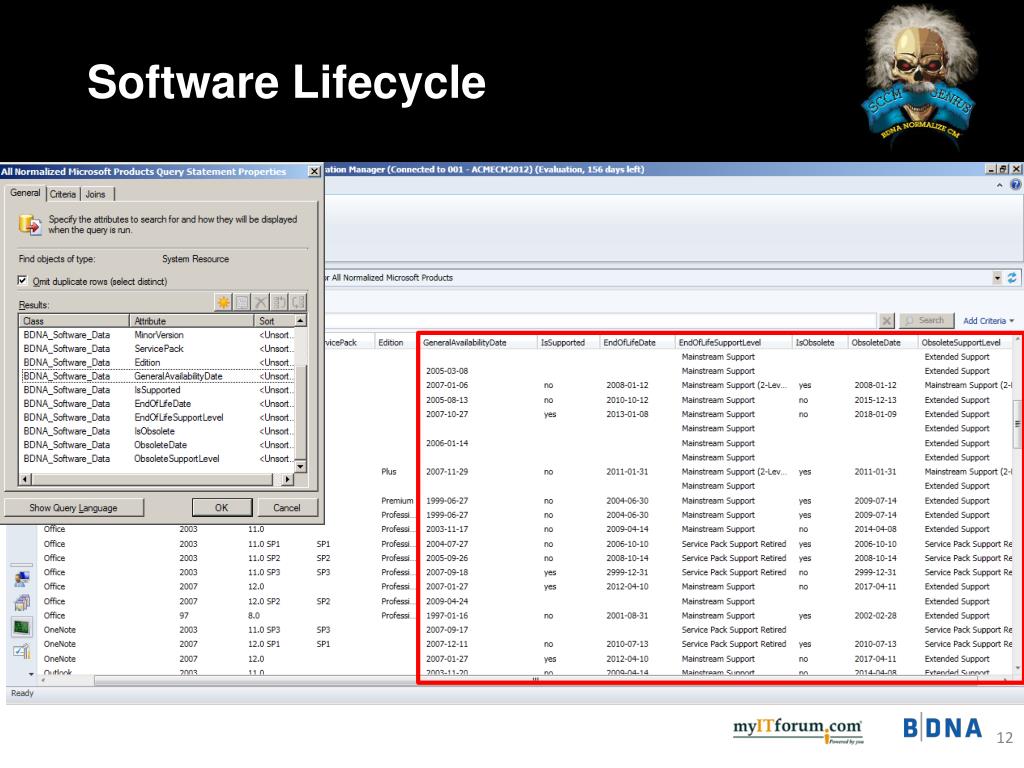Select the ObsoleteSupportLevel row in Results list
The width and height of the screenshot is (1024, 768).
[x=157, y=458]
